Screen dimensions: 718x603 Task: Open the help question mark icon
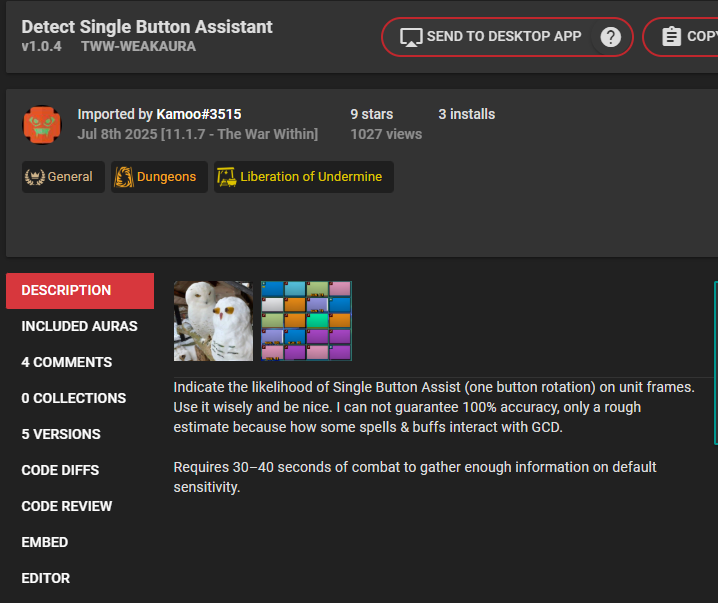[610, 37]
